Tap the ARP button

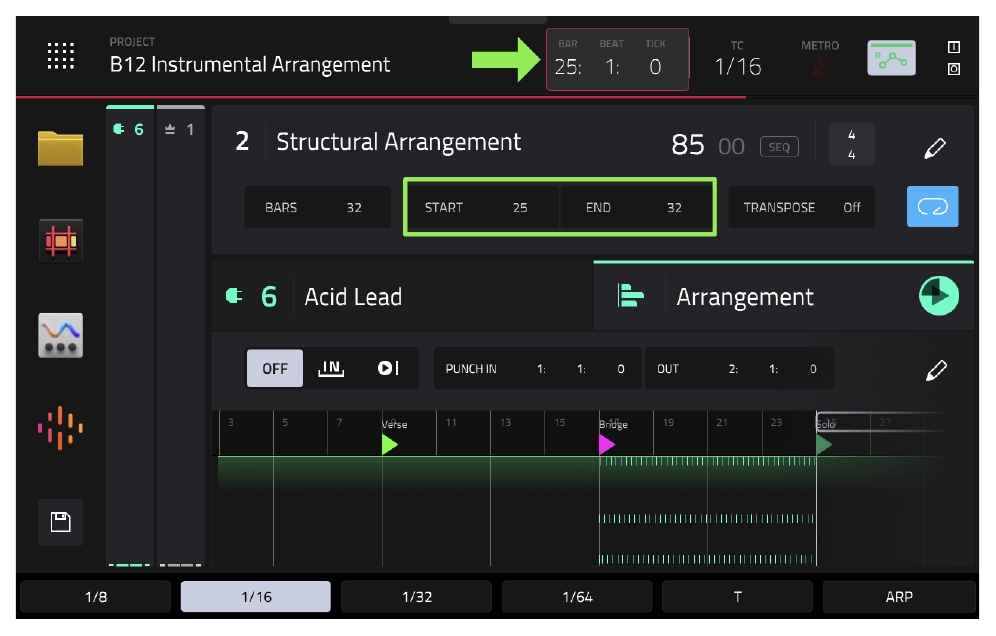899,597
